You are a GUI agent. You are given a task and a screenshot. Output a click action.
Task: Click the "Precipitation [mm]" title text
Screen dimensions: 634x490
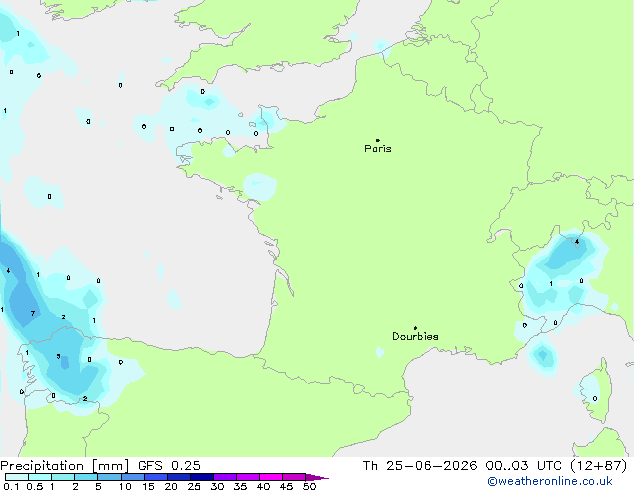click(x=65, y=466)
